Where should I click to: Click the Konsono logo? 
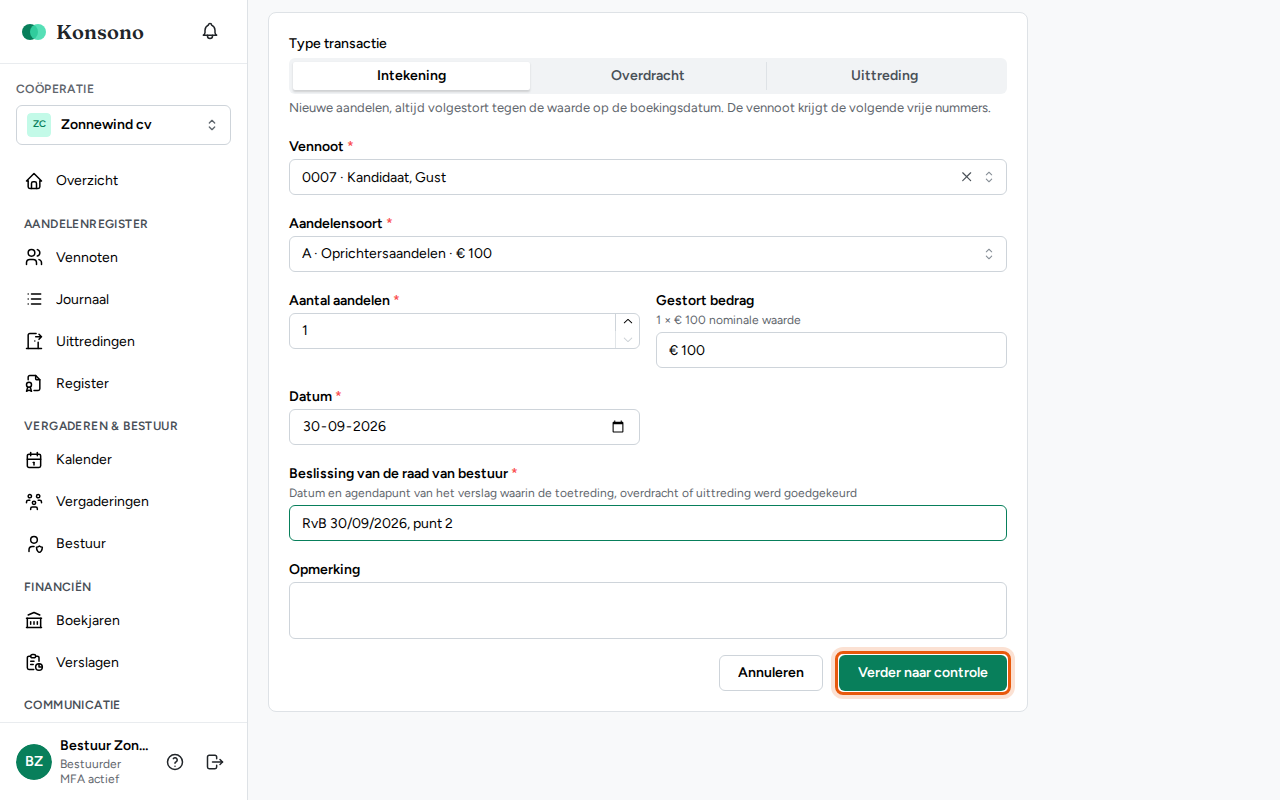tap(83, 32)
